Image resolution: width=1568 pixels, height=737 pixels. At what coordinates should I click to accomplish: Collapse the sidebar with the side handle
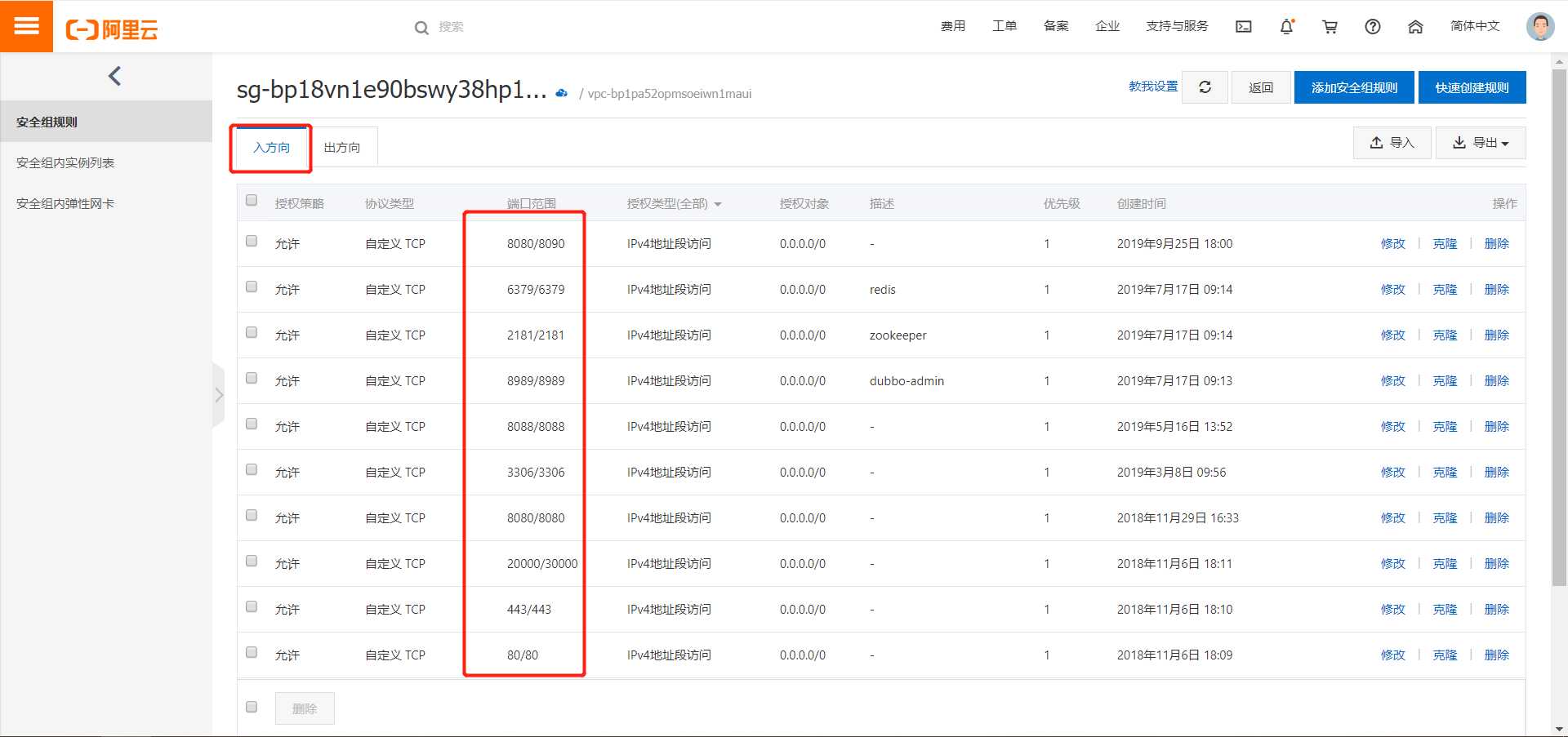pos(218,395)
